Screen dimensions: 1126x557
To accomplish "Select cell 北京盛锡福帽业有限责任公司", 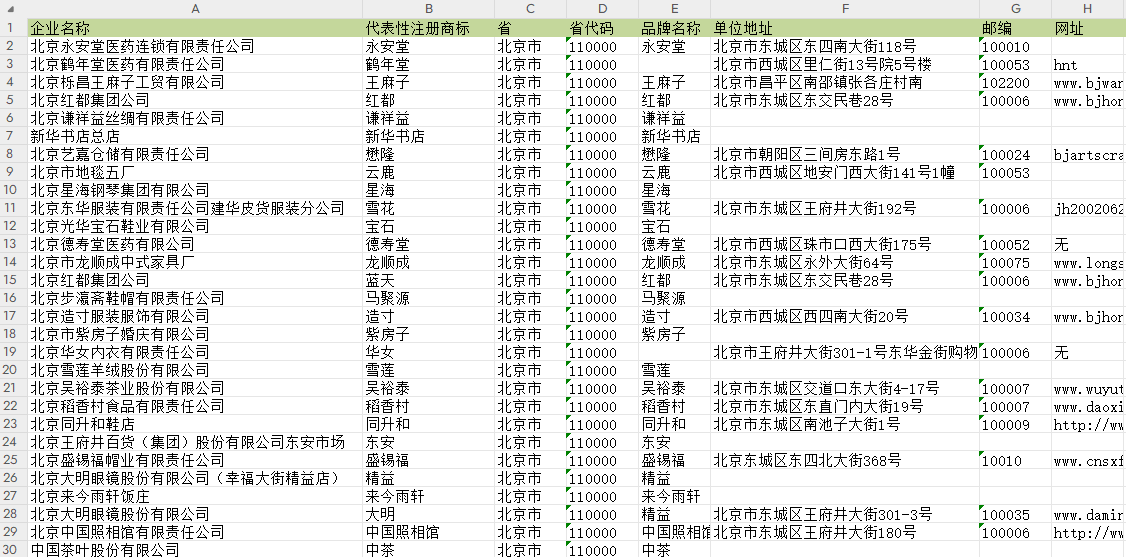I will 195,460.
